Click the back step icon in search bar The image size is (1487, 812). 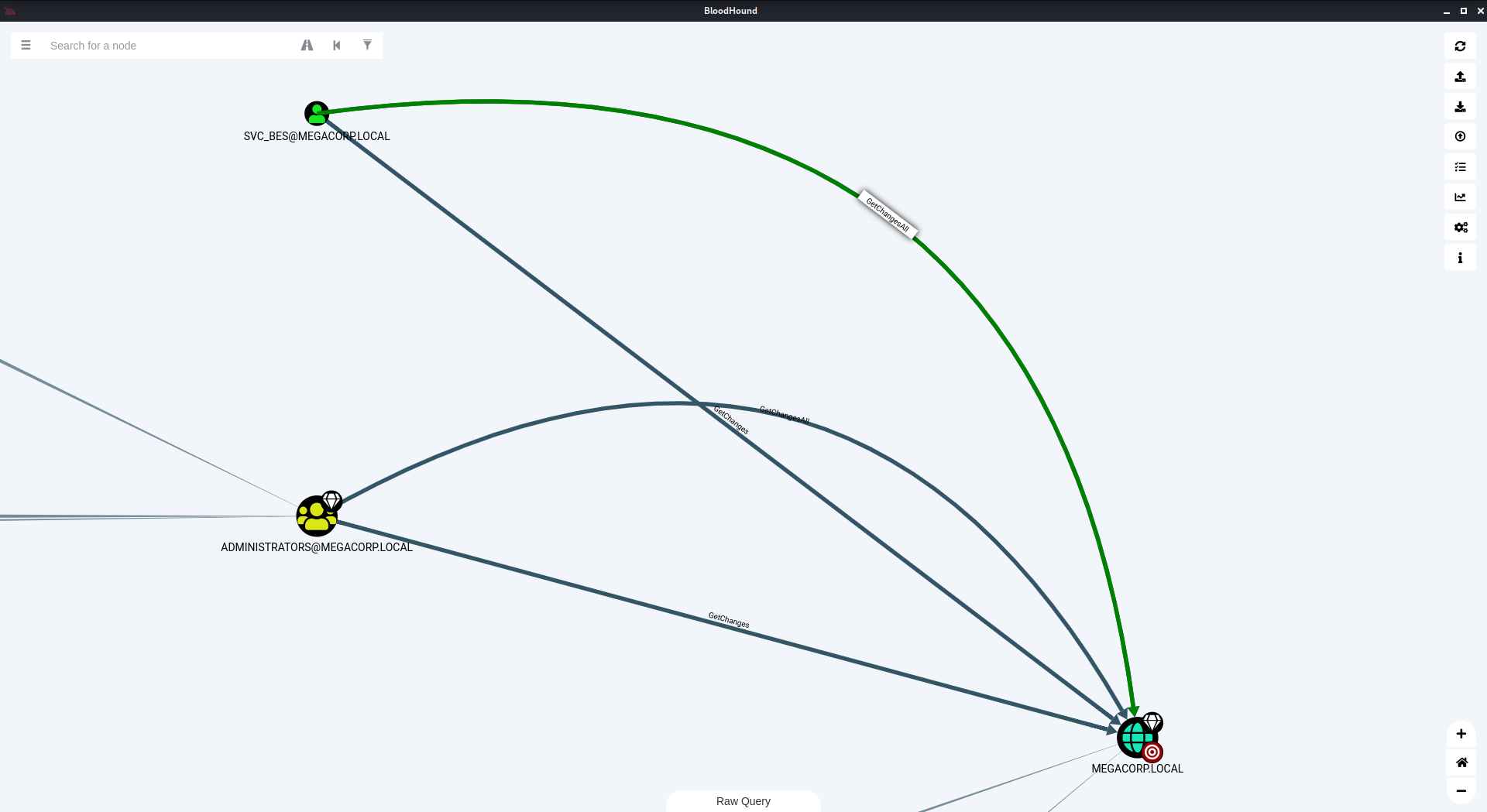click(x=337, y=46)
